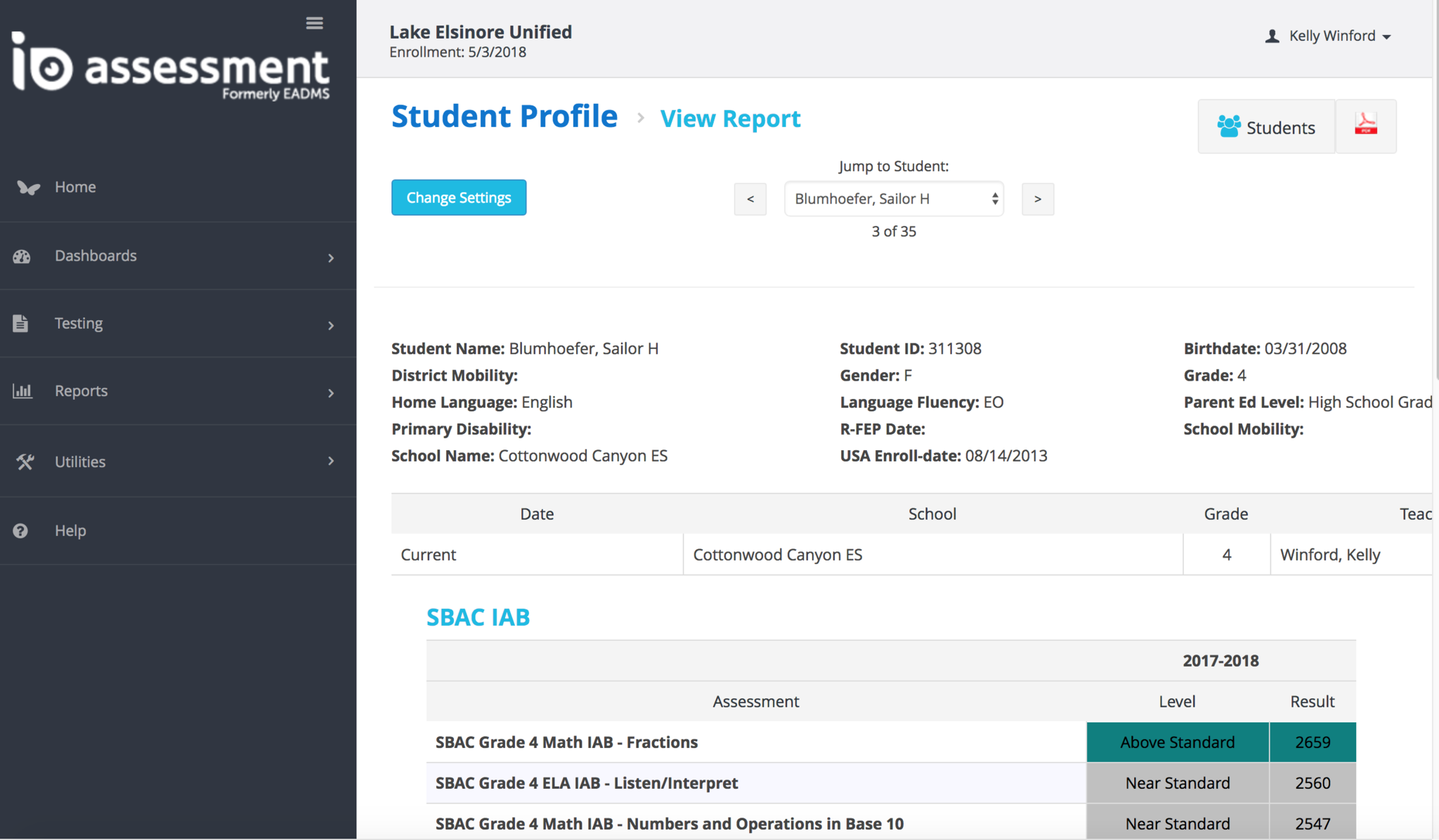Click the teal Above Standard cell
Image resolution: width=1439 pixels, height=840 pixels.
pyautogui.click(x=1177, y=742)
